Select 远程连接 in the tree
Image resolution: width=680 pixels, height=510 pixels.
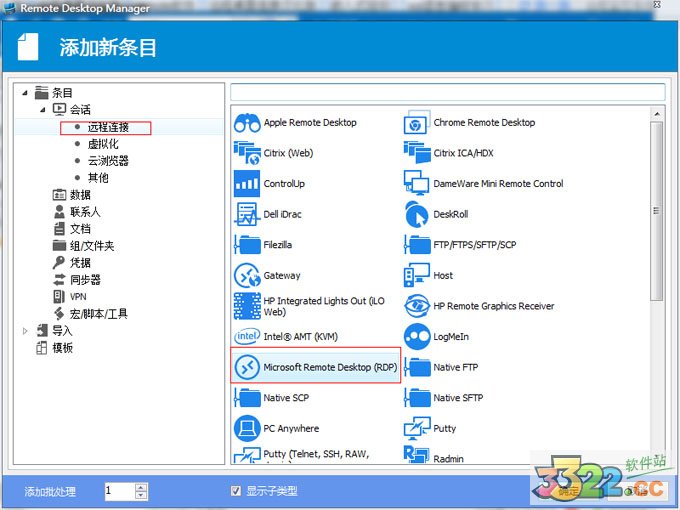click(x=108, y=127)
